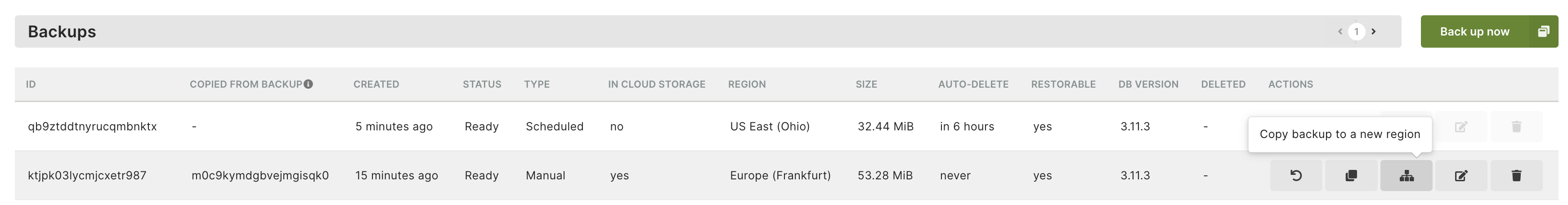Image resolution: width=1568 pixels, height=205 pixels.
Task: Click source backup m0c9kymdgbvejmgisqk0
Action: point(260,176)
